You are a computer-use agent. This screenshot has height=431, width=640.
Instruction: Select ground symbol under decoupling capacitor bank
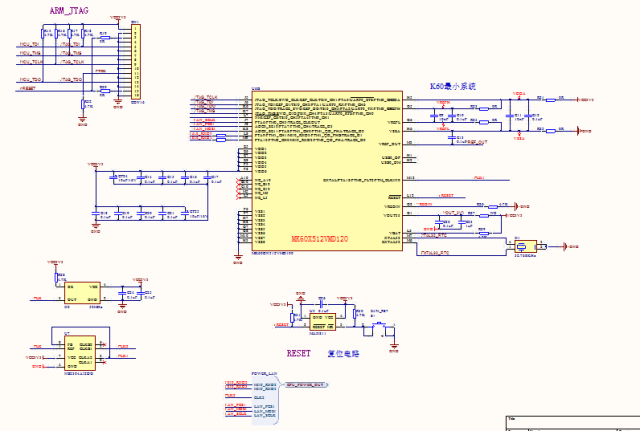(x=96, y=227)
